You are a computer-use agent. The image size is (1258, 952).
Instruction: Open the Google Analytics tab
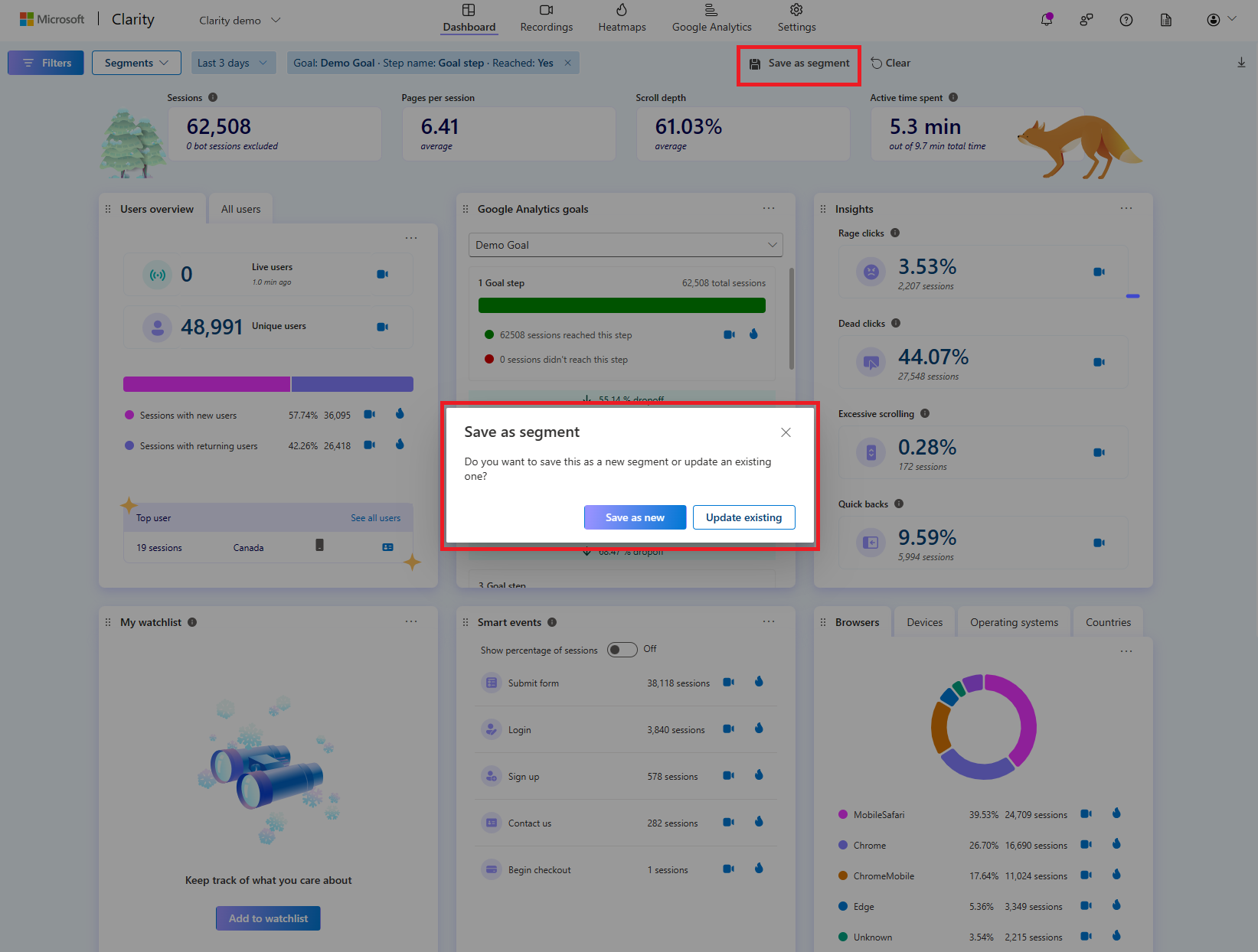(x=712, y=18)
